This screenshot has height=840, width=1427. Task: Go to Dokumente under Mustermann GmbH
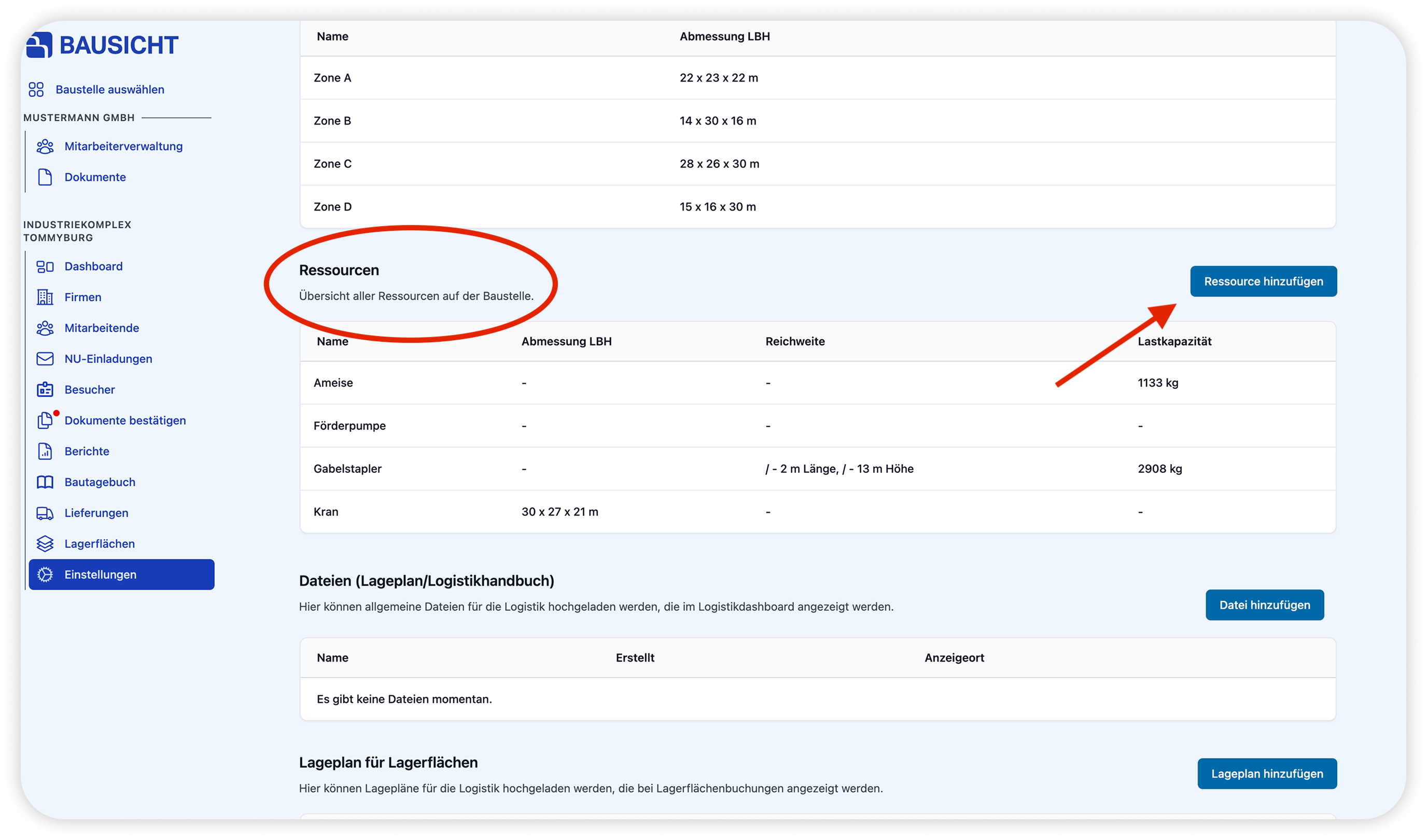(95, 177)
